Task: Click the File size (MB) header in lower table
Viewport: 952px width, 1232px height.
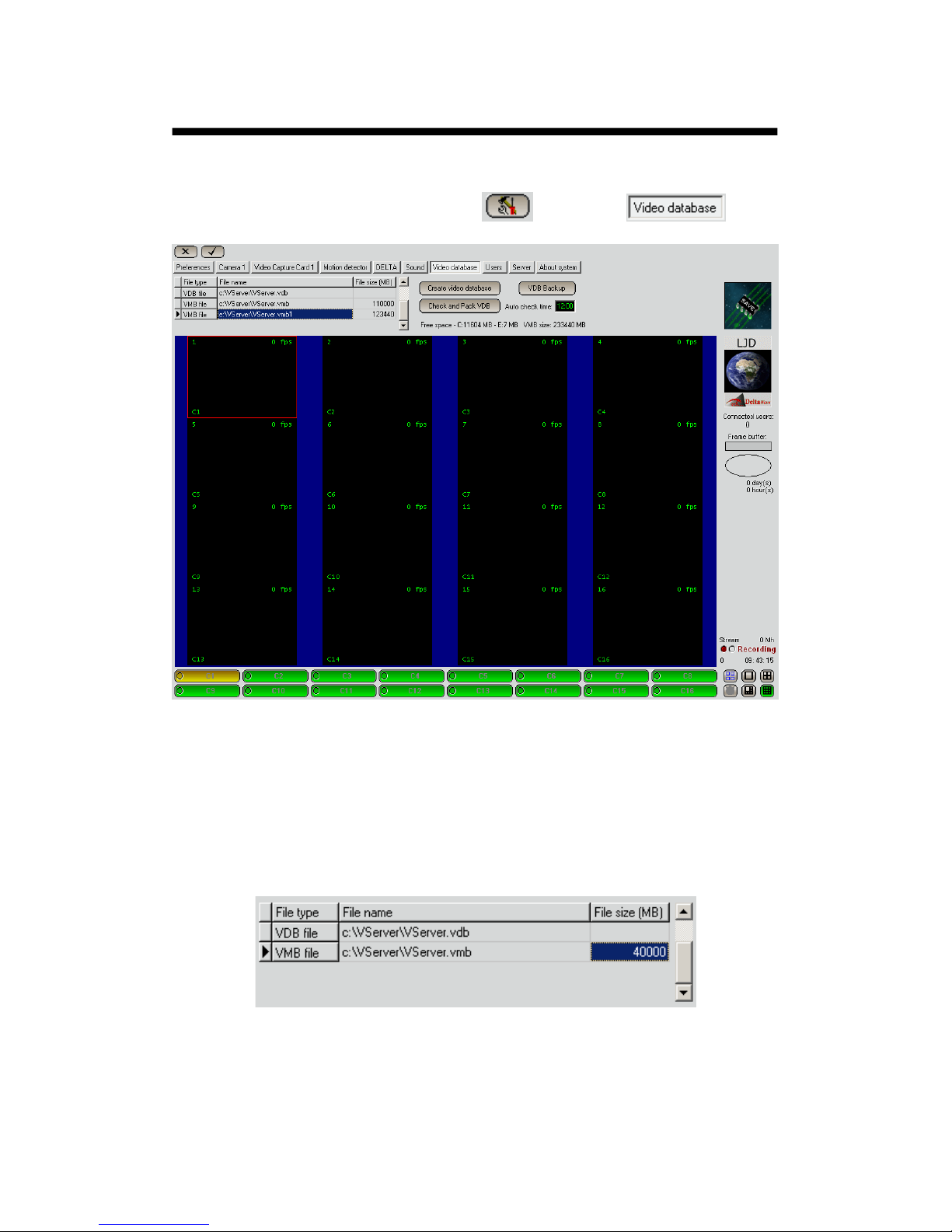Action: tap(629, 913)
